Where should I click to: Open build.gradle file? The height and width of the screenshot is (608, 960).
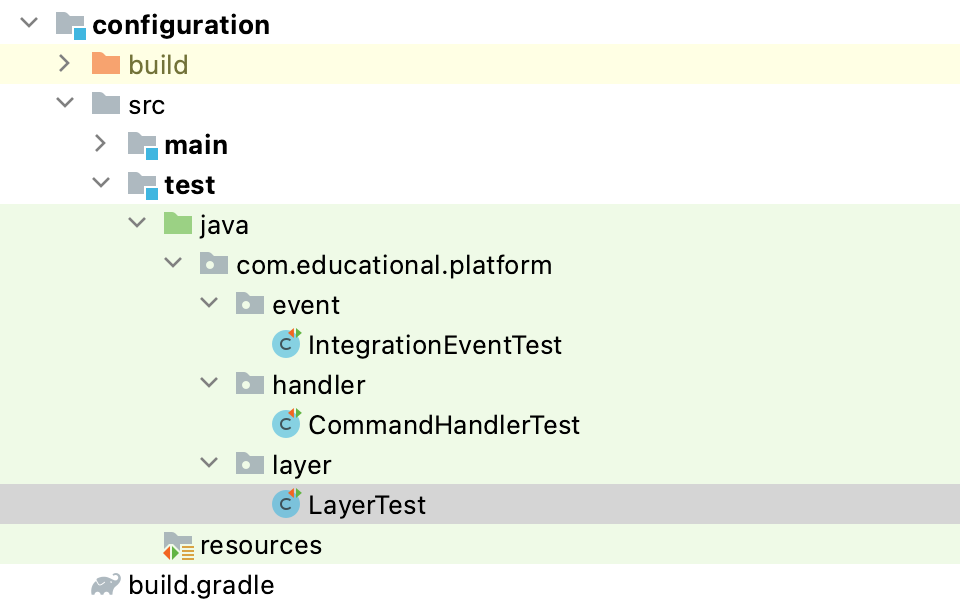point(201,585)
